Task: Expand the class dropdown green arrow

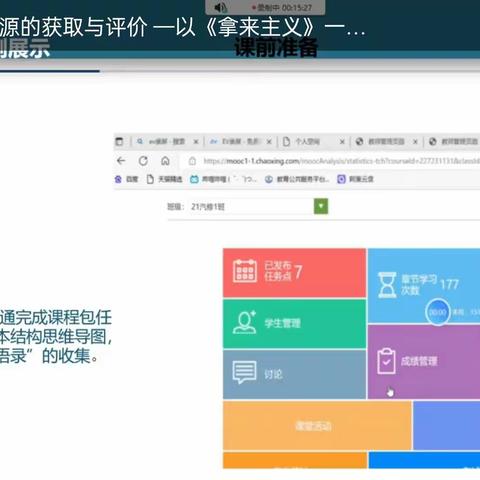Action: click(x=321, y=206)
